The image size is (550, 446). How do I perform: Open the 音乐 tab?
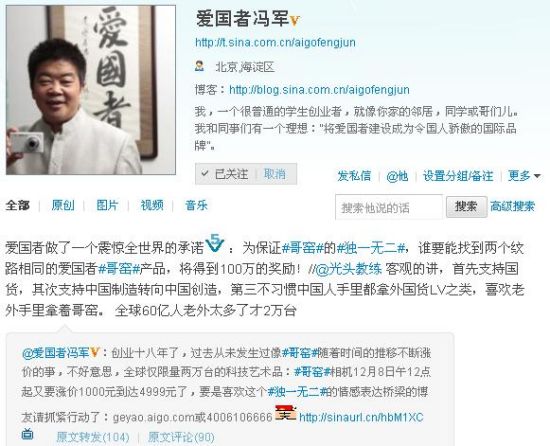(196, 205)
